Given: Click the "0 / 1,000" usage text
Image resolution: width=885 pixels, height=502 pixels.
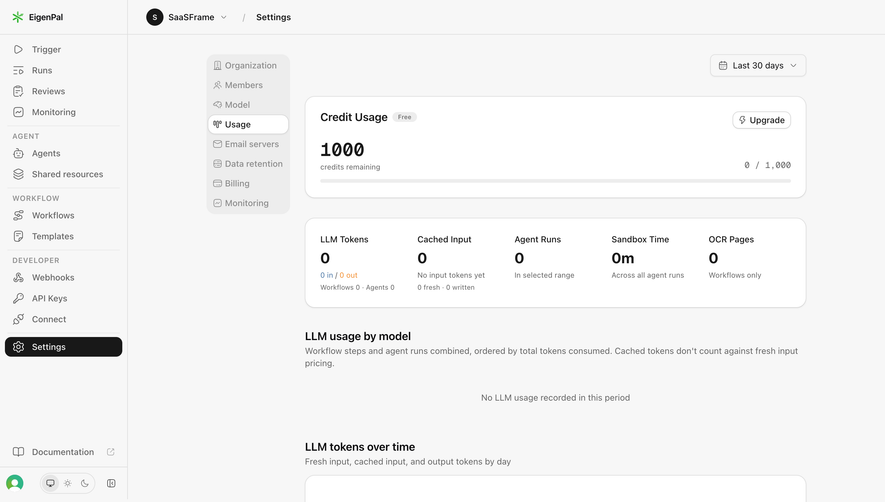Looking at the screenshot, I should click(767, 165).
